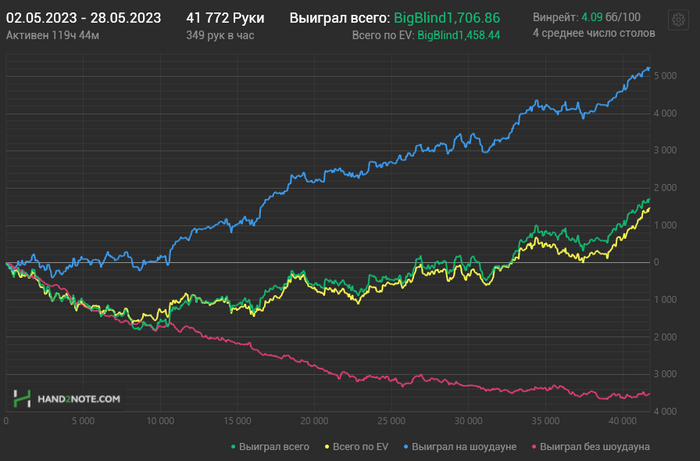Image resolution: width=700 pixels, height=461 pixels.
Task: Click the '349 рук в час' text
Action: click(x=220, y=35)
